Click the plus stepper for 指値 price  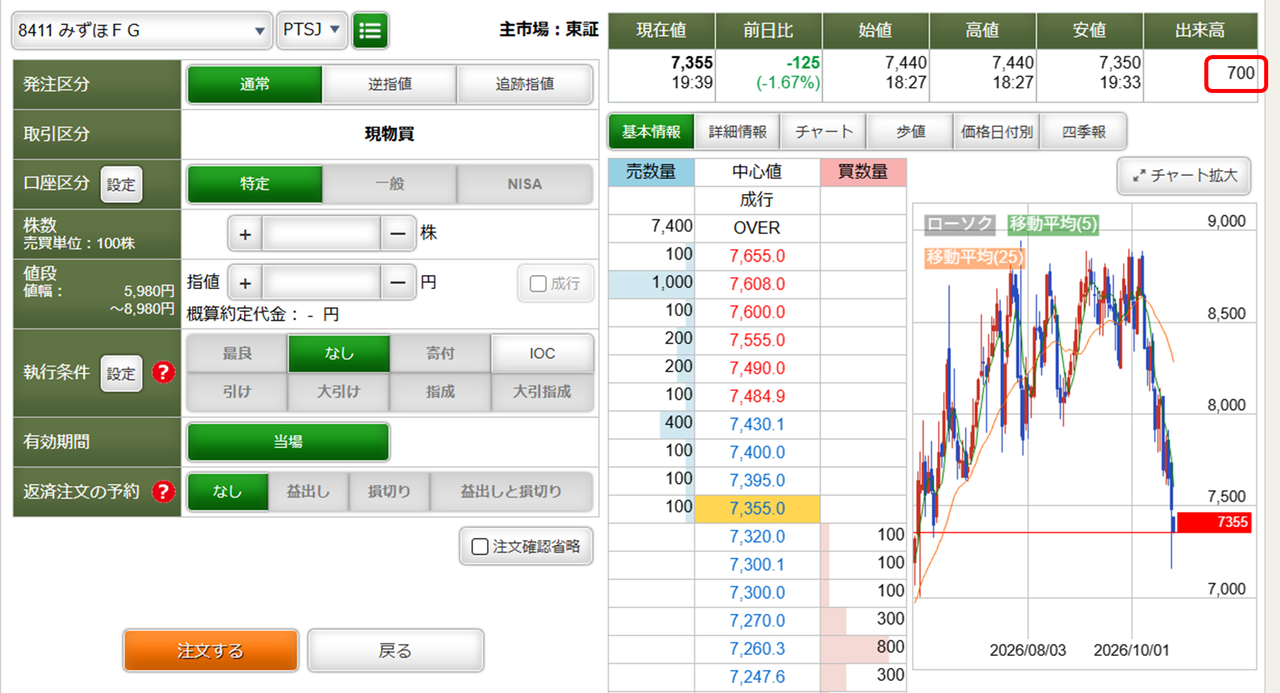pyautogui.click(x=245, y=283)
